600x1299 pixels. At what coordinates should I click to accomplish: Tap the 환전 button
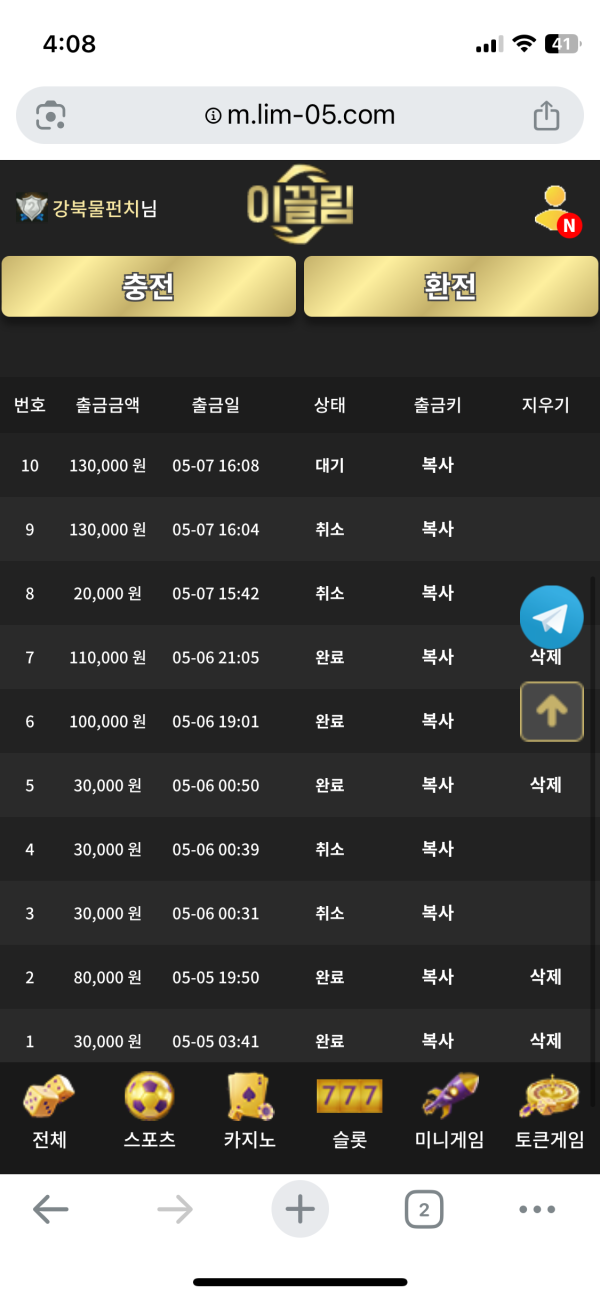(x=450, y=287)
